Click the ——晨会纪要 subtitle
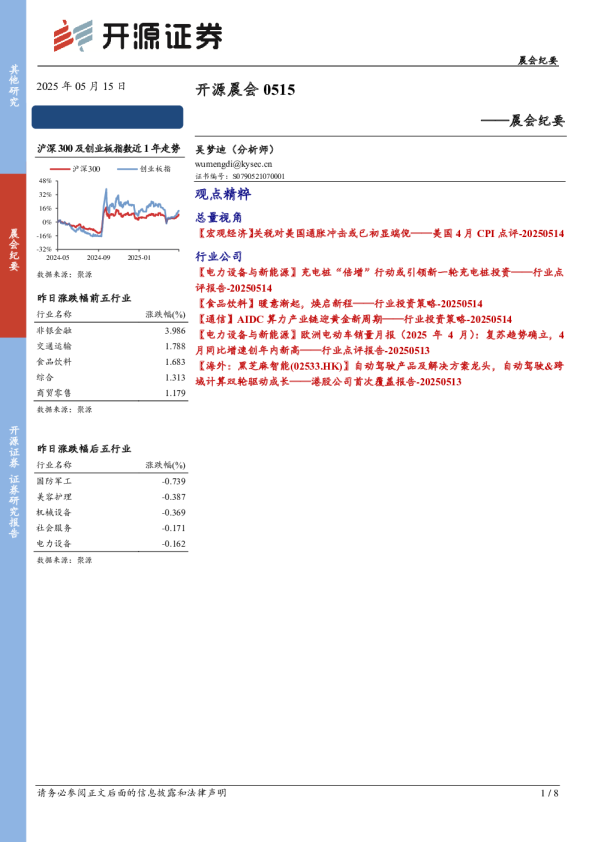This screenshot has height=842, width=595. point(523,121)
